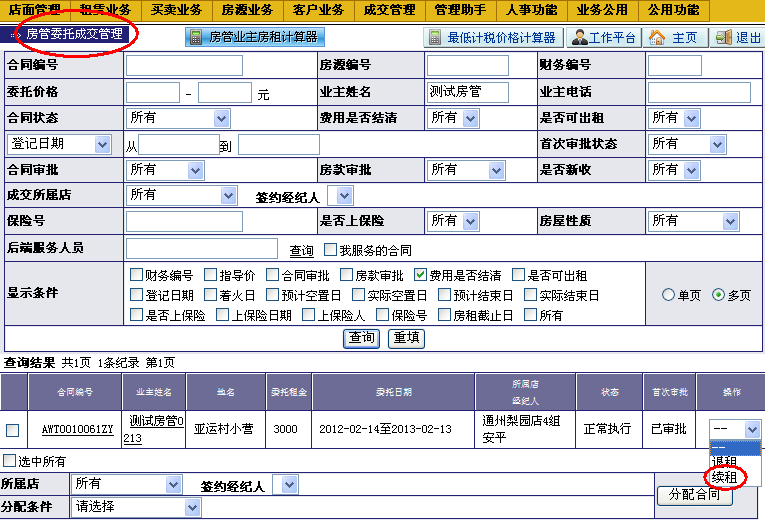Click the 工作平台 person icon
The image size is (765, 525).
(x=579, y=37)
